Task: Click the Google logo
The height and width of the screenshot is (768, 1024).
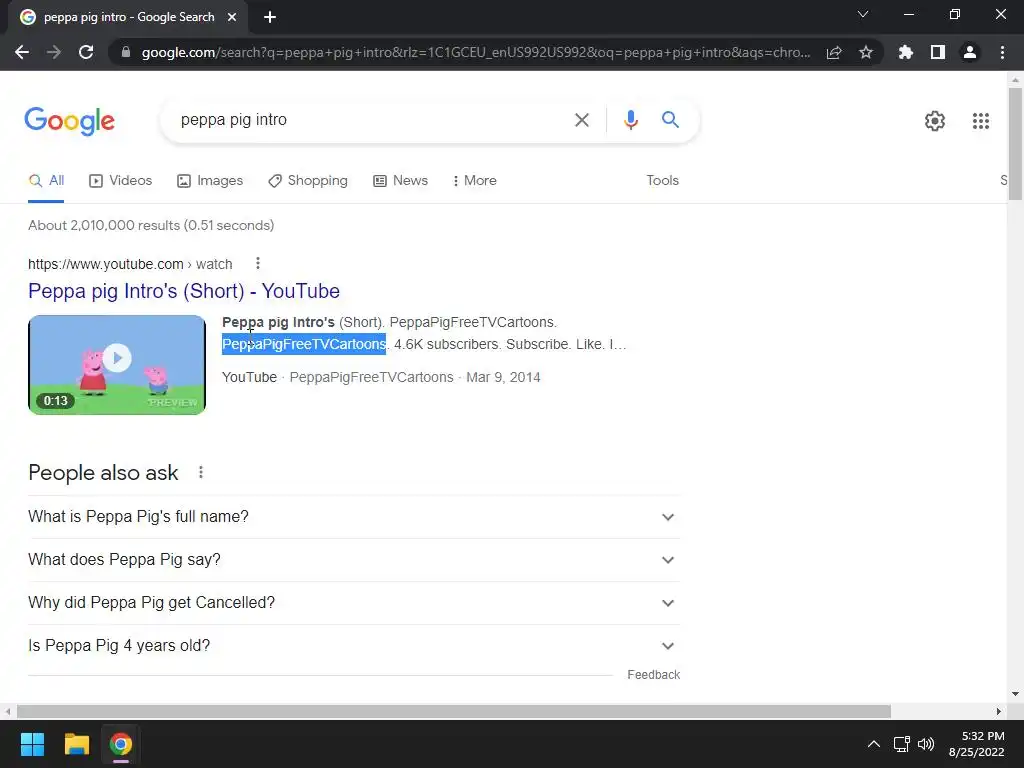Action: [x=70, y=121]
